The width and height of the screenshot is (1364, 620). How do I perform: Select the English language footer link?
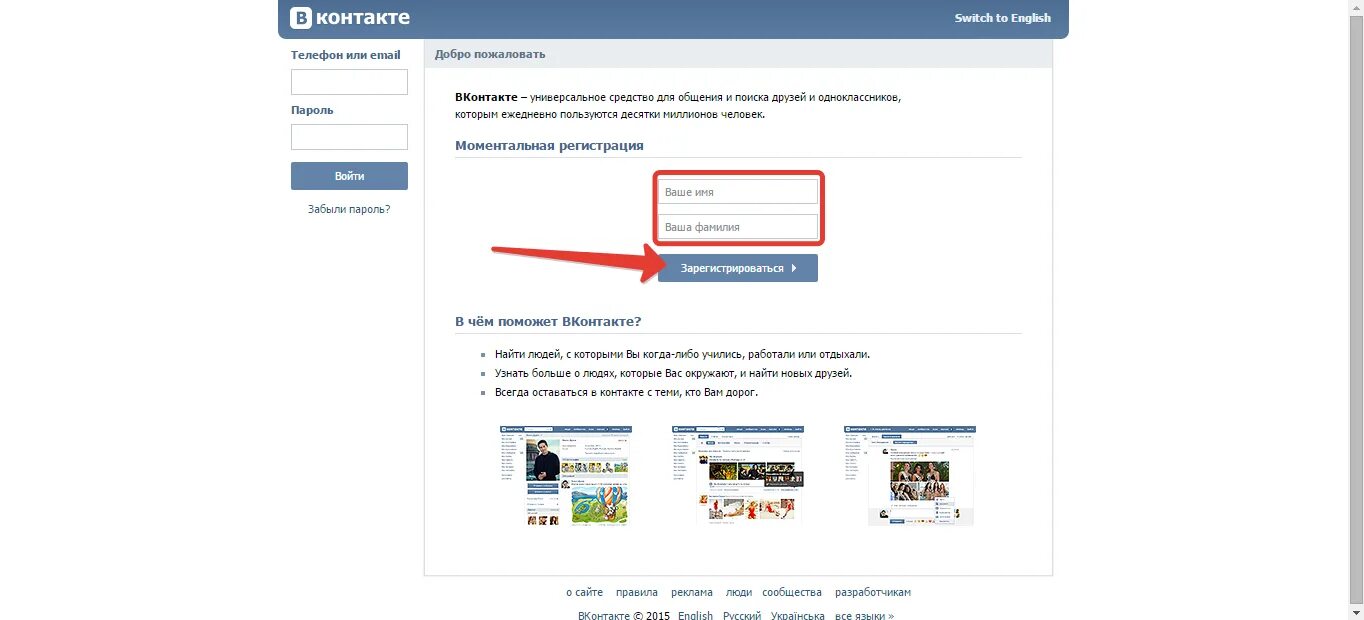[x=695, y=615]
